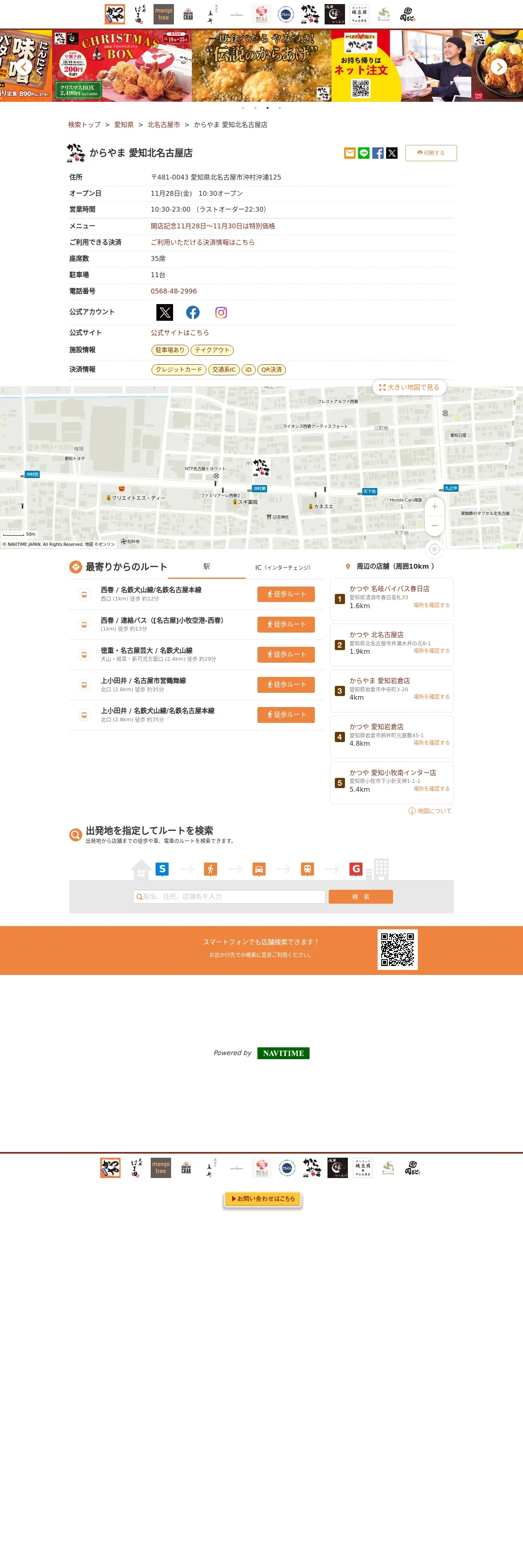The width and height of the screenshot is (523, 1568).
Task: Click お問い合わせはこちら button
Action: point(262,1198)
